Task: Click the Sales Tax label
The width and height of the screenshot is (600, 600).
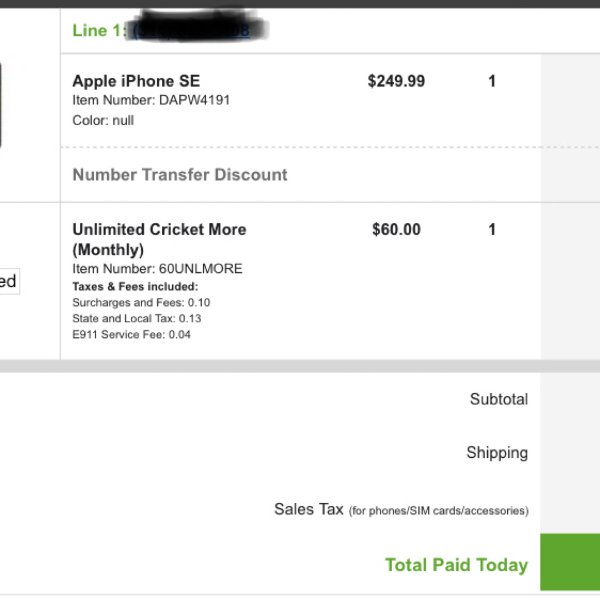Action: (x=401, y=509)
